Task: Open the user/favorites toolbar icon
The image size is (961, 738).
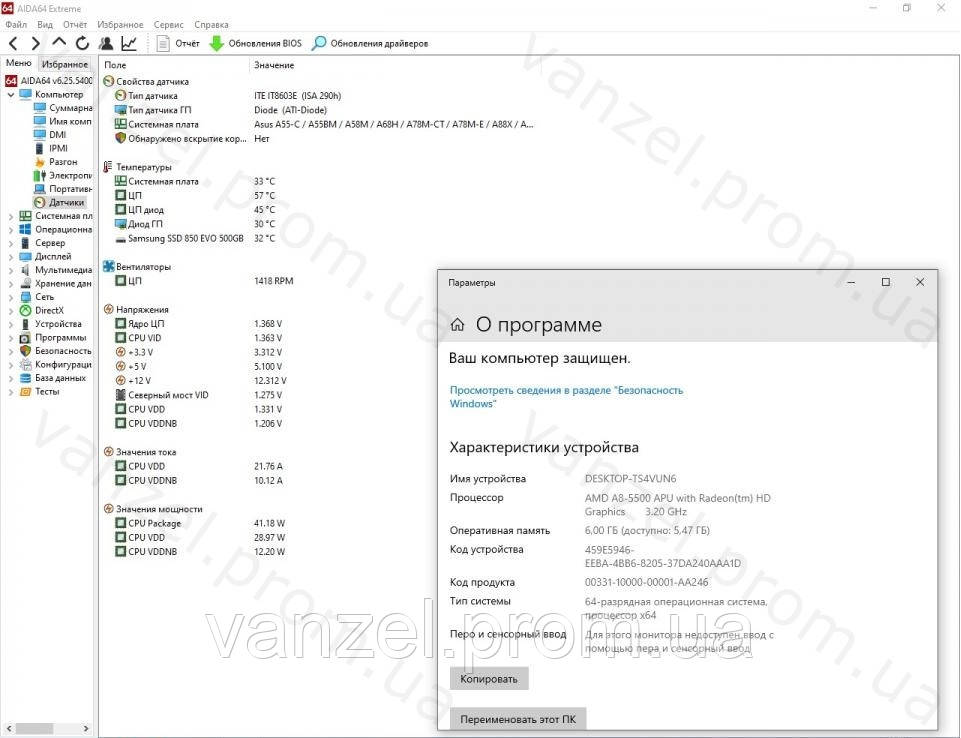Action: 106,44
